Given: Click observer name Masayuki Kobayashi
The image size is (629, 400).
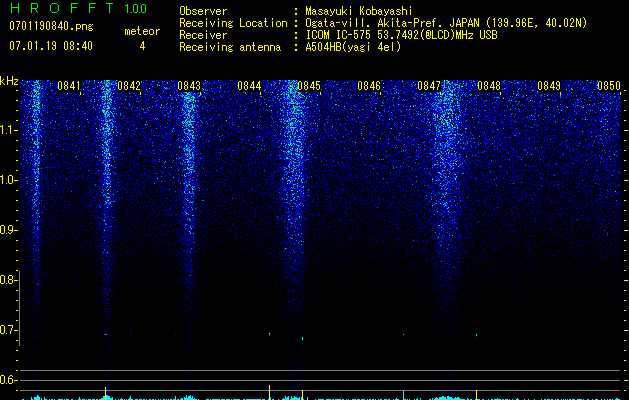Looking at the screenshot, I should (359, 11).
